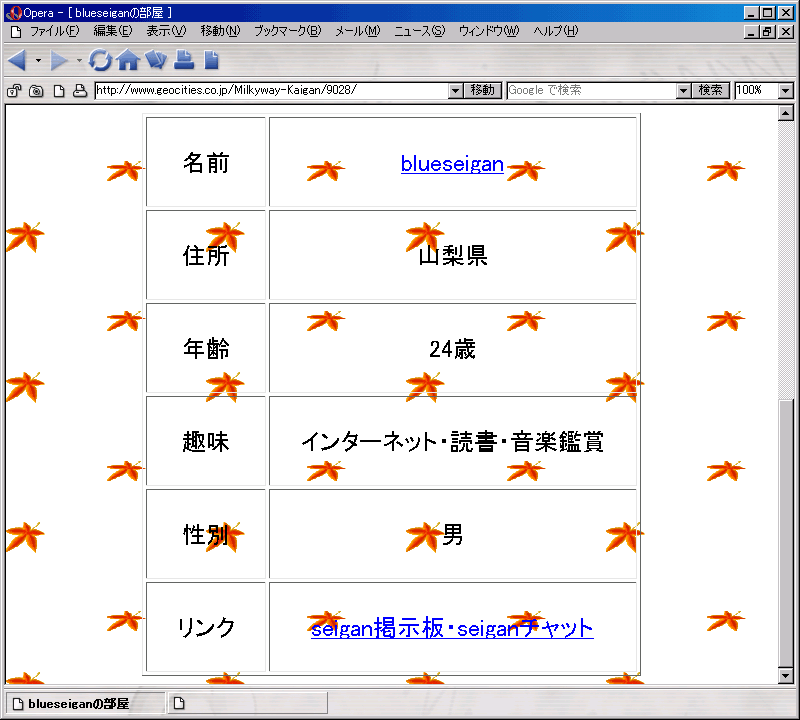The height and width of the screenshot is (720, 800).
Task: Click the Google search field
Action: coord(592,90)
